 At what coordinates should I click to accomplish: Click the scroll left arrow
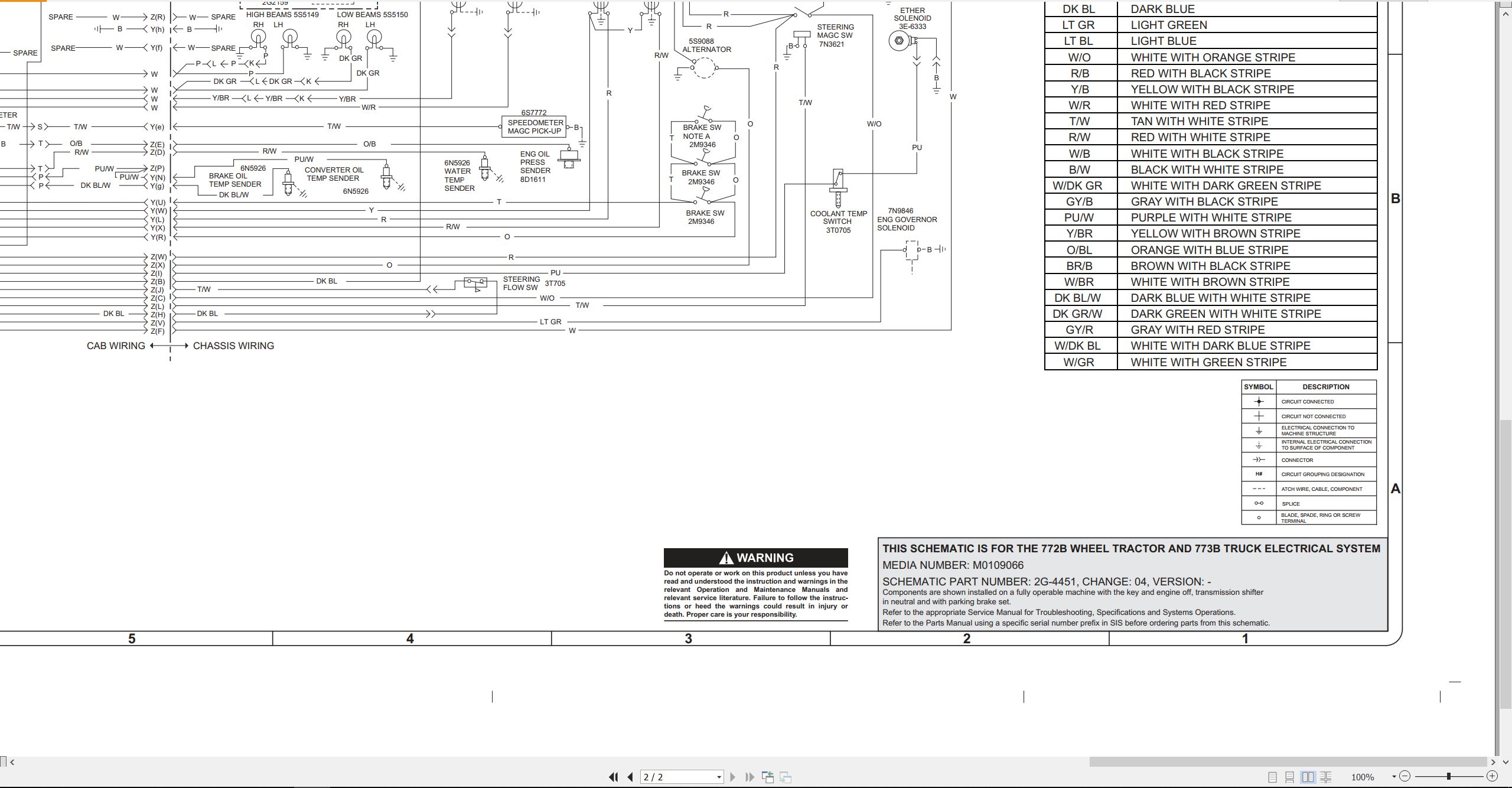(x=12, y=762)
